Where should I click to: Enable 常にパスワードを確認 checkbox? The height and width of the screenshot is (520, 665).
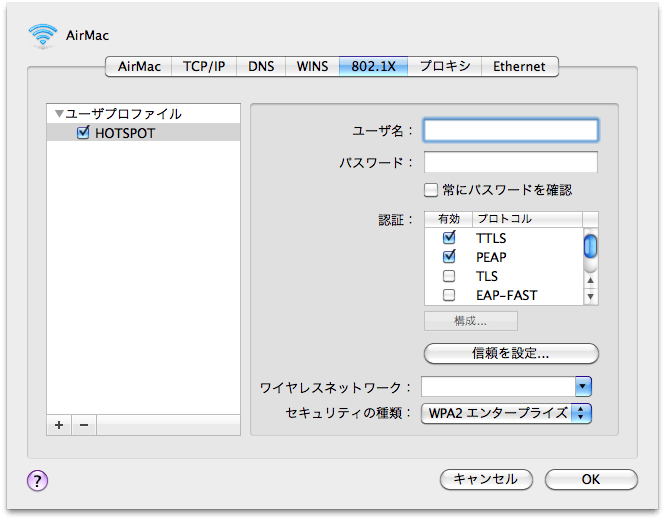[430, 190]
